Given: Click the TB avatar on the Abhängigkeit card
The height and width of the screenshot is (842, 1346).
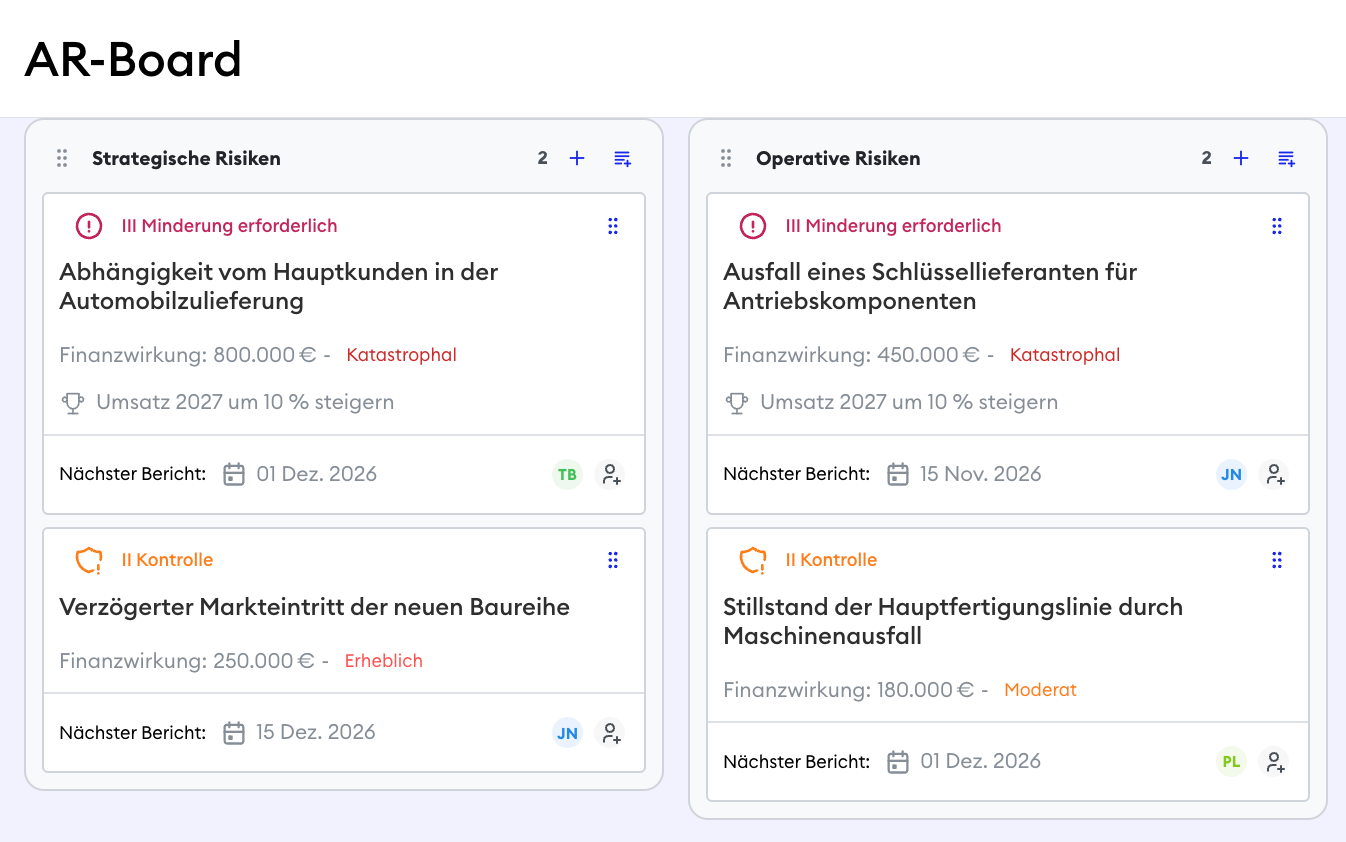Looking at the screenshot, I should 567,474.
